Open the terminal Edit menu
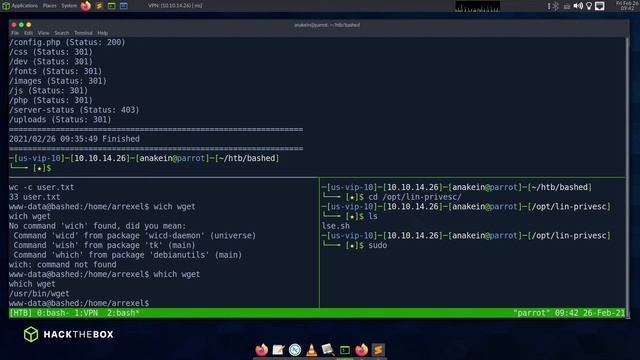Screen dimensions: 640x360 tap(28, 33)
